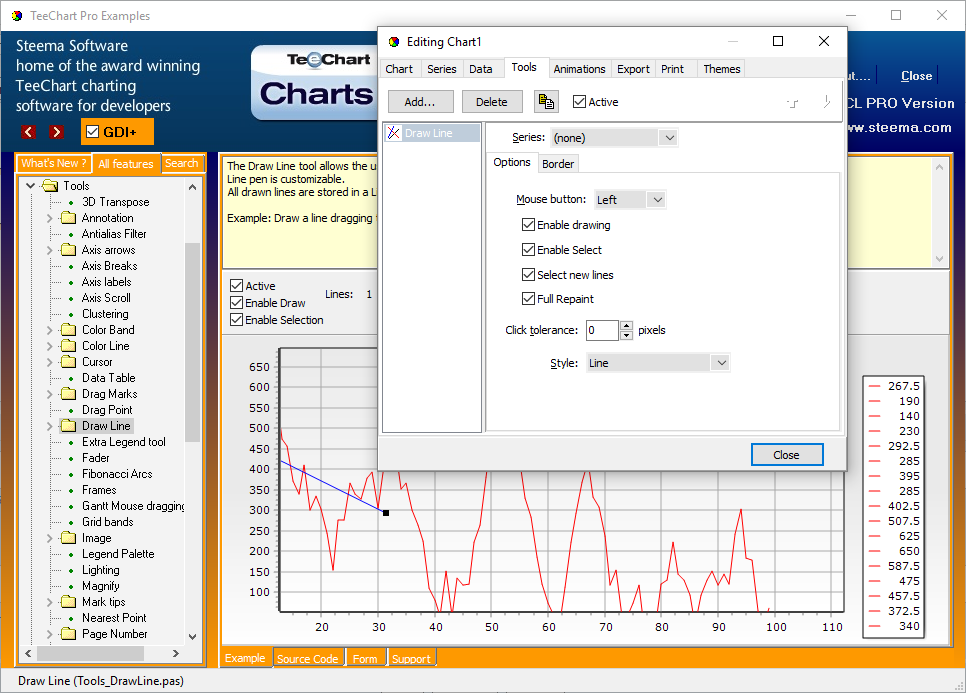Click the Page Number folder icon
This screenshot has width=966, height=693.
click(68, 634)
